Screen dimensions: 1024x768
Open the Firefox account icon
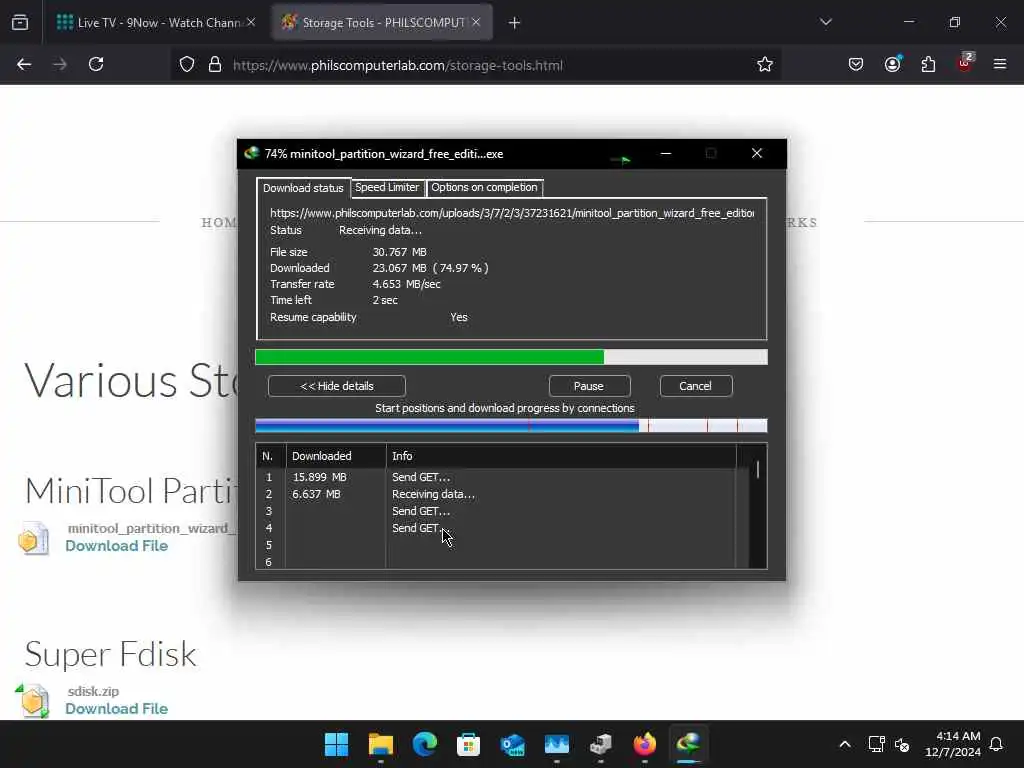(893, 65)
